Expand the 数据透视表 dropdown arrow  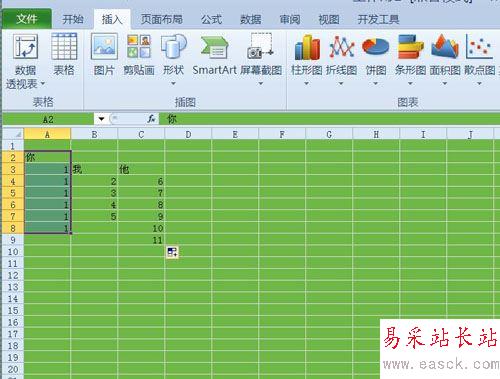pyautogui.click(x=43, y=83)
